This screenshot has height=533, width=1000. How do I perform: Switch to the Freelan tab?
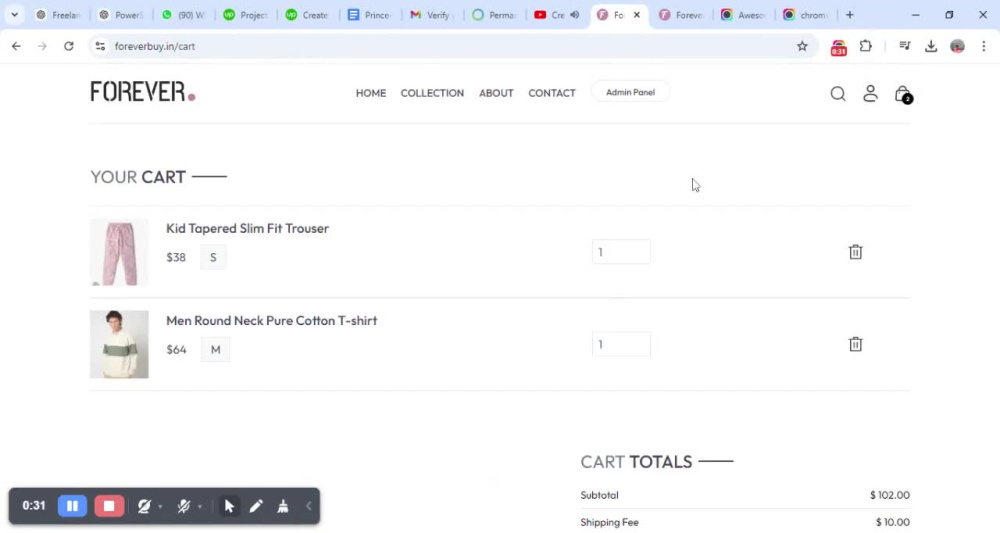(x=59, y=15)
